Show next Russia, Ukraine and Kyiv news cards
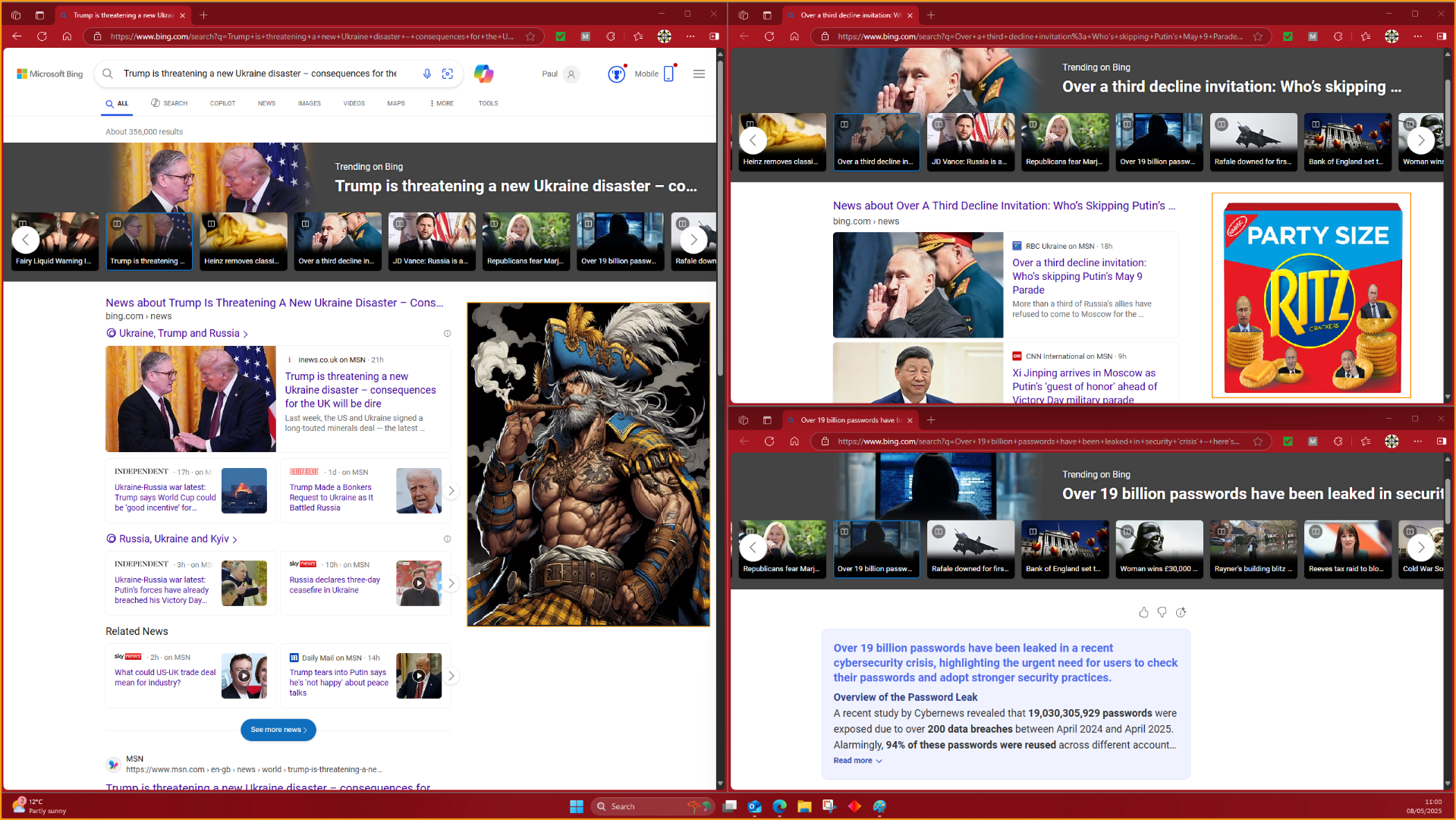Image resolution: width=1456 pixels, height=820 pixels. click(x=451, y=583)
